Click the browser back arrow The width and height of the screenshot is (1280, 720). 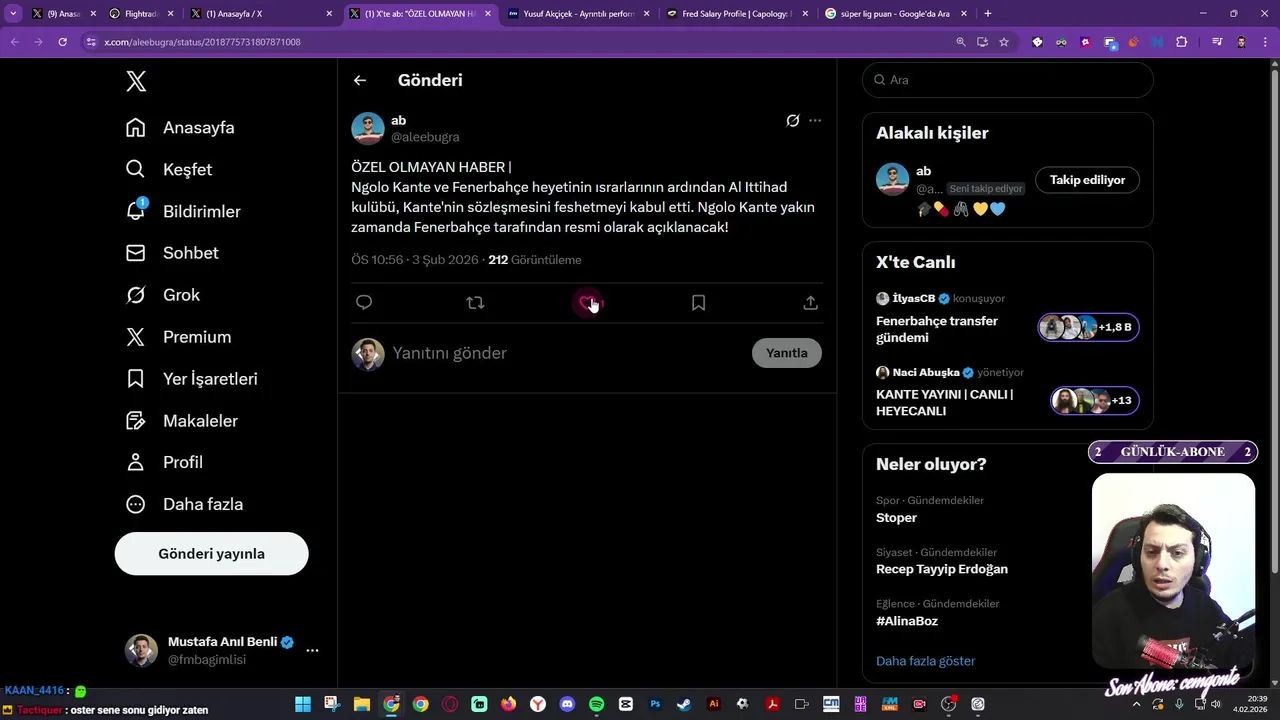point(14,42)
